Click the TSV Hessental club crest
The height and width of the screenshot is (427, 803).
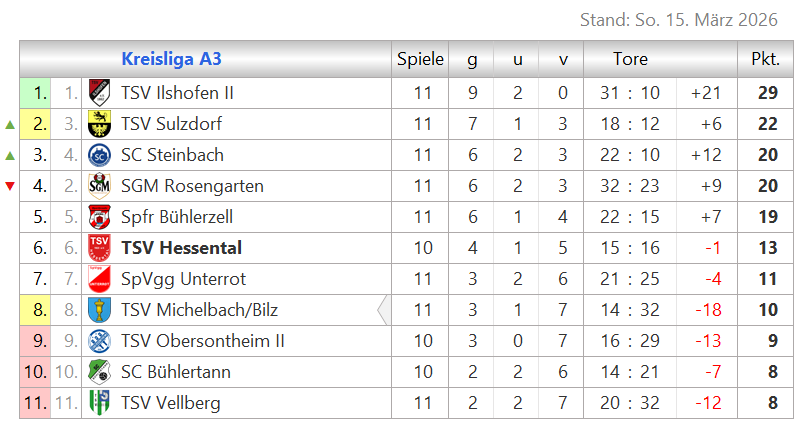pyautogui.click(x=99, y=248)
